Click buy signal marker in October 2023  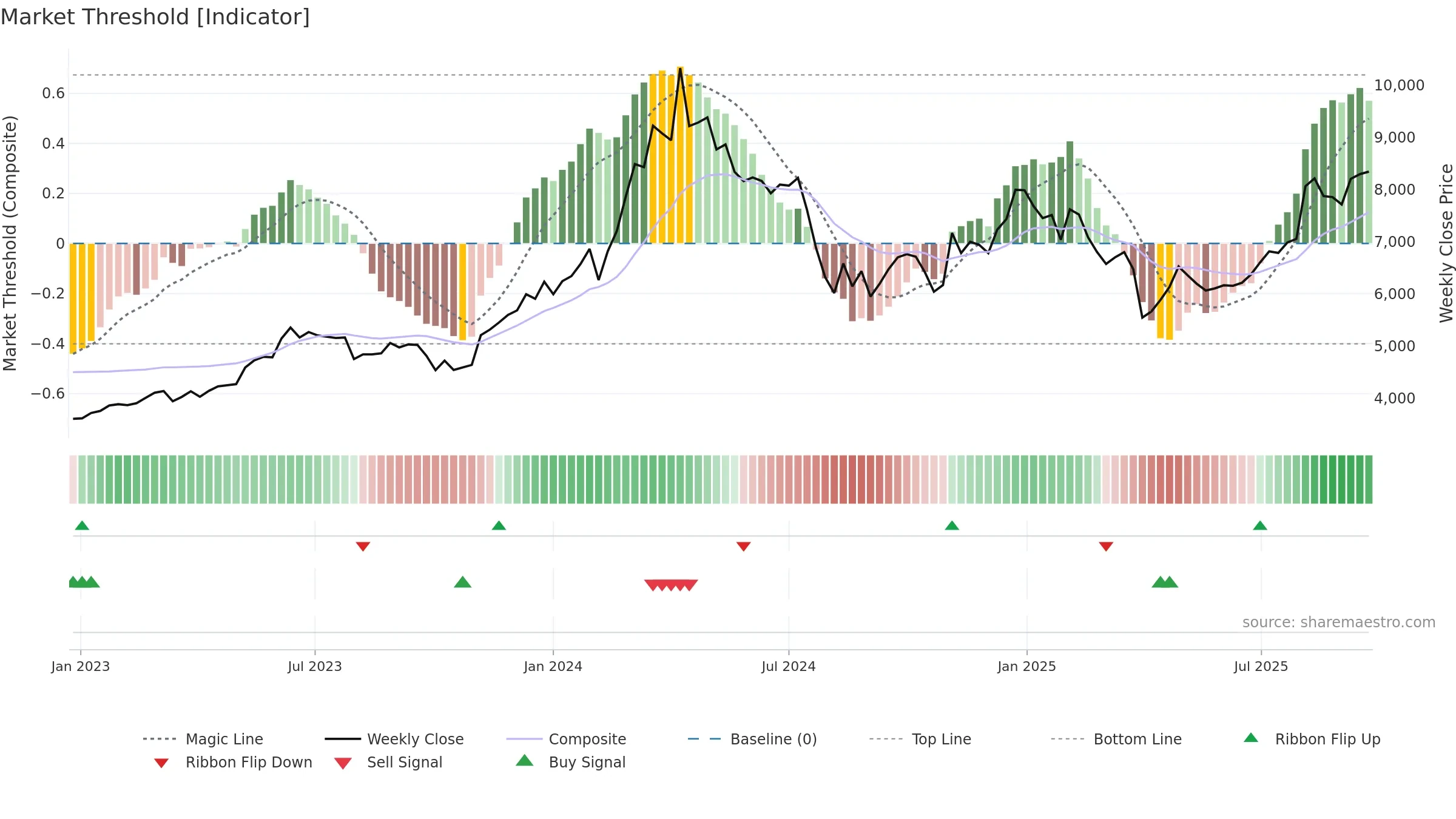[462, 582]
